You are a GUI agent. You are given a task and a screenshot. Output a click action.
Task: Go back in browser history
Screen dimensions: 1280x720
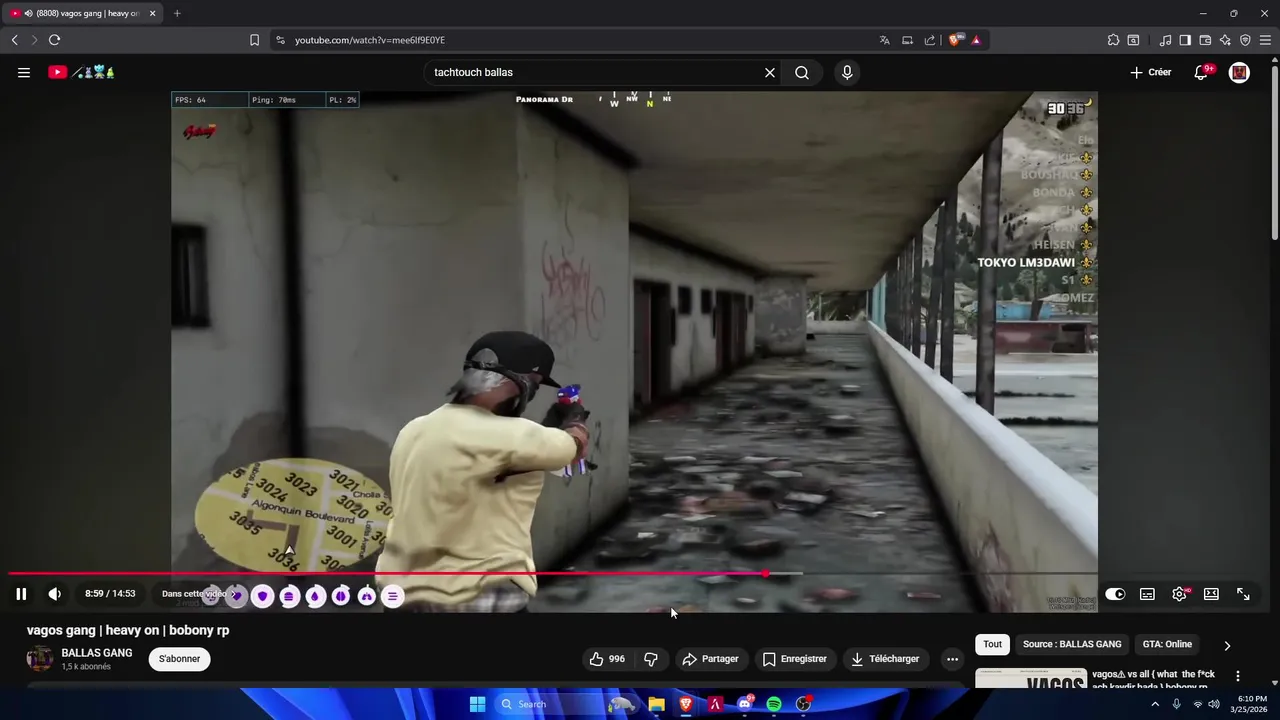coord(14,40)
